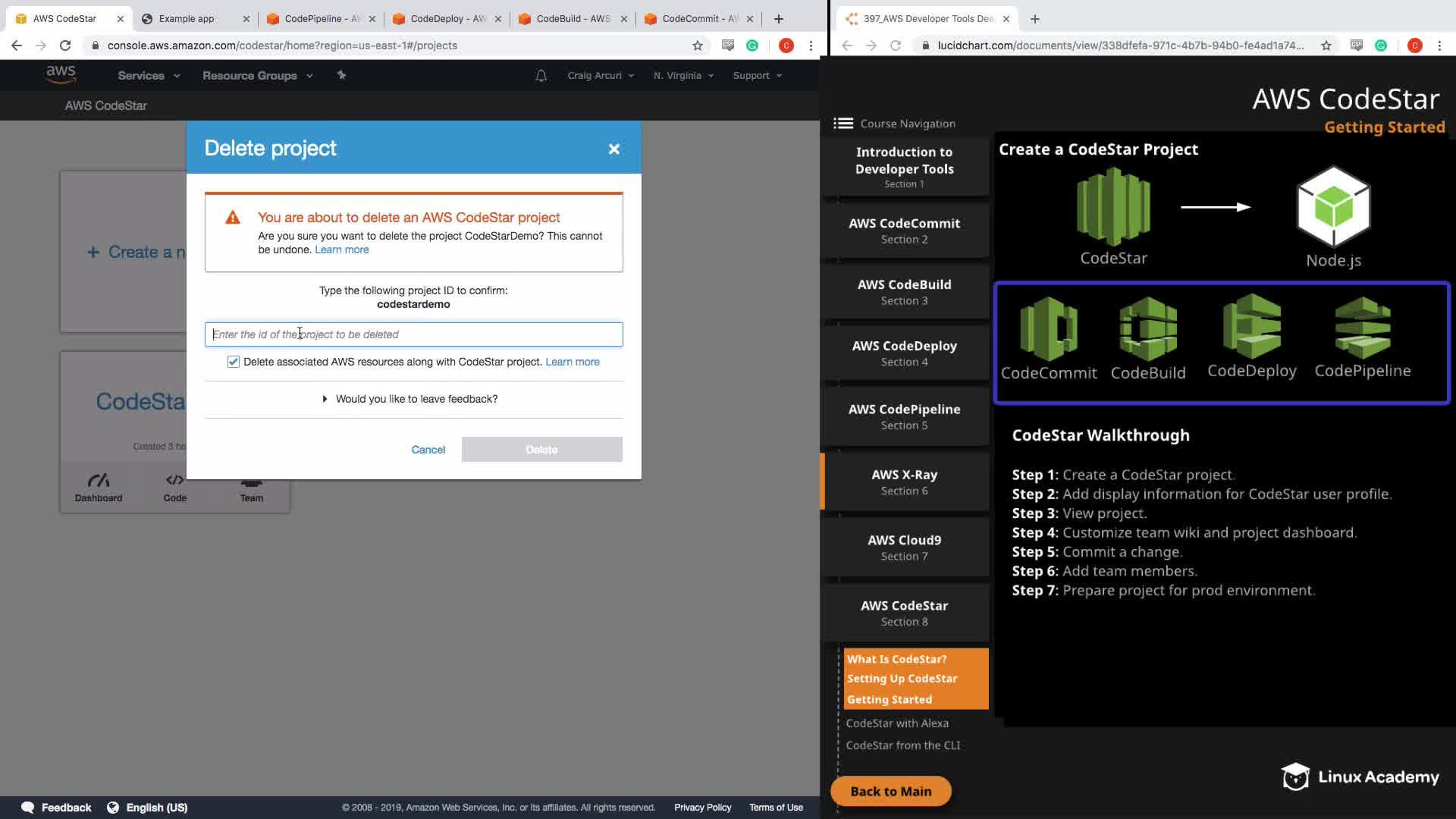Click the project ID confirmation input field
The height and width of the screenshot is (819, 1456).
tap(413, 334)
